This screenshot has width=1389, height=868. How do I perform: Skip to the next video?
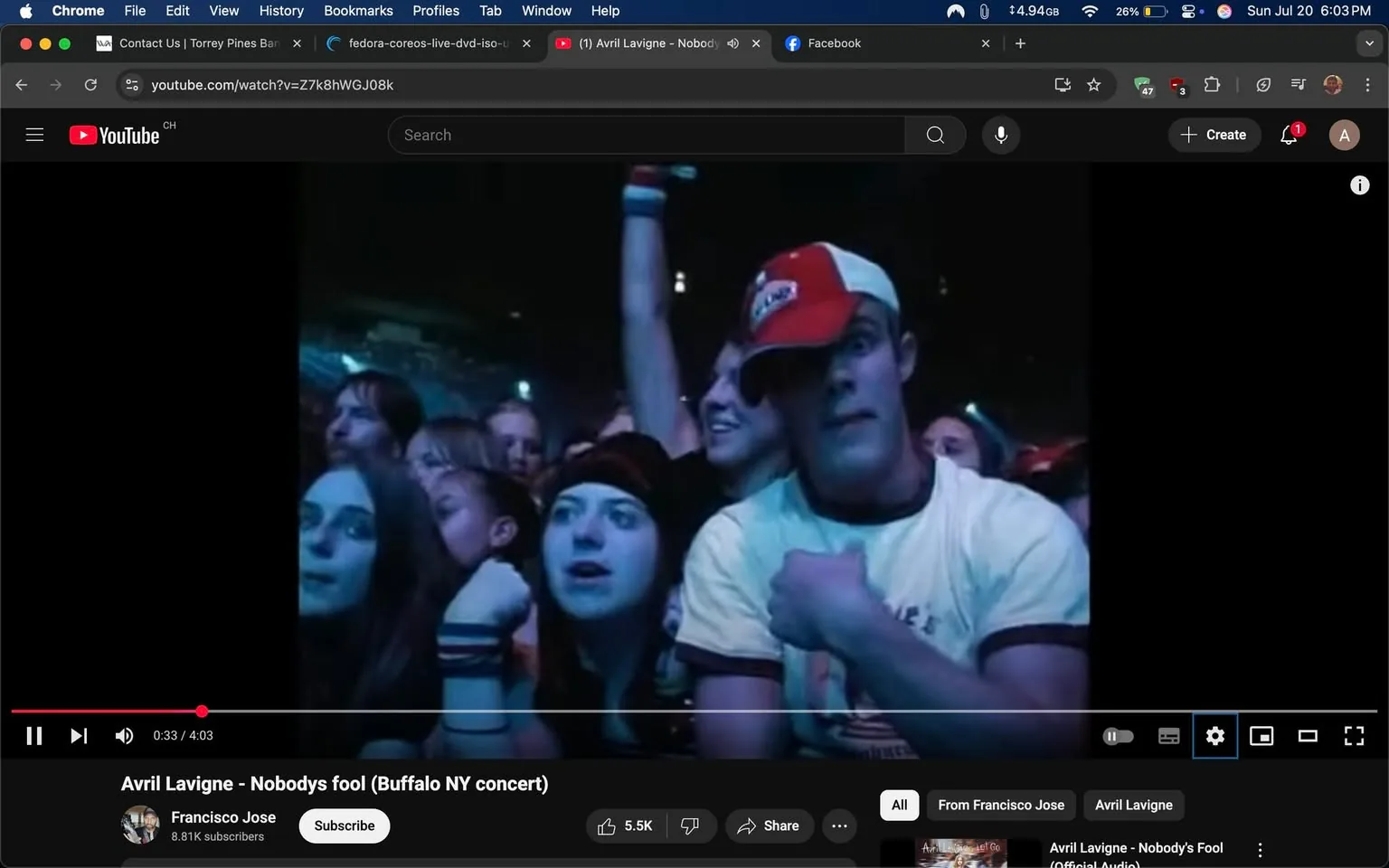[79, 735]
